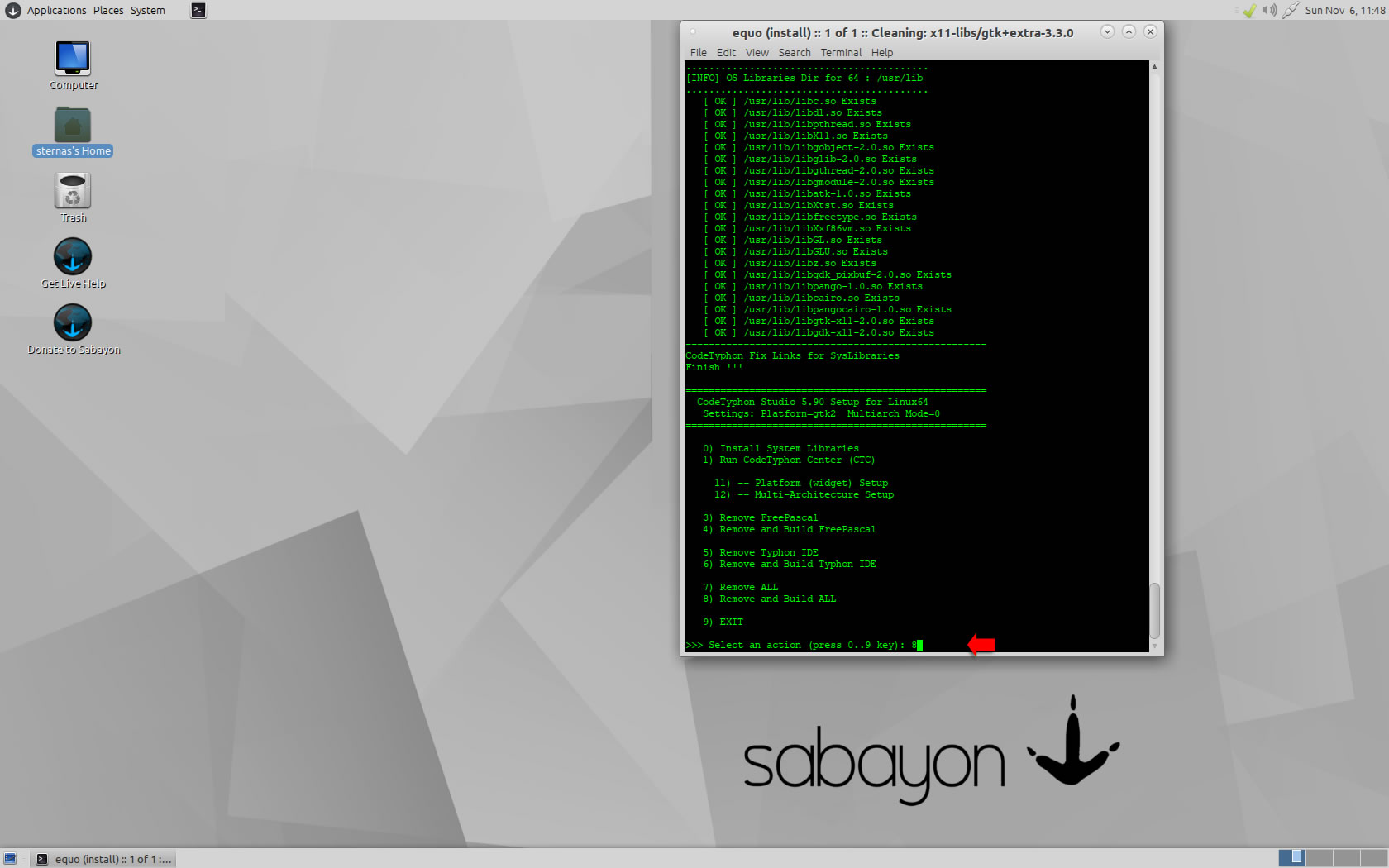The width and height of the screenshot is (1389, 868).
Task: Click the terminal scrollbar thumb
Action: [1154, 610]
